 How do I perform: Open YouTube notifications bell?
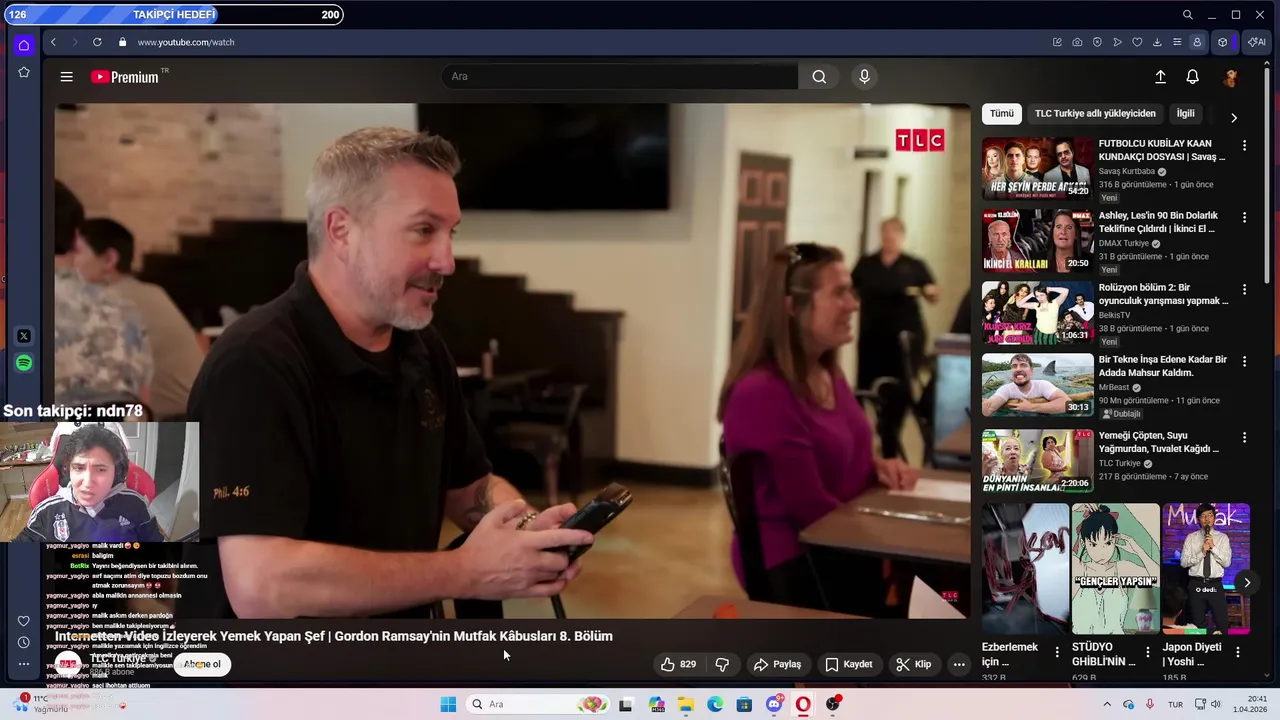coord(1192,77)
